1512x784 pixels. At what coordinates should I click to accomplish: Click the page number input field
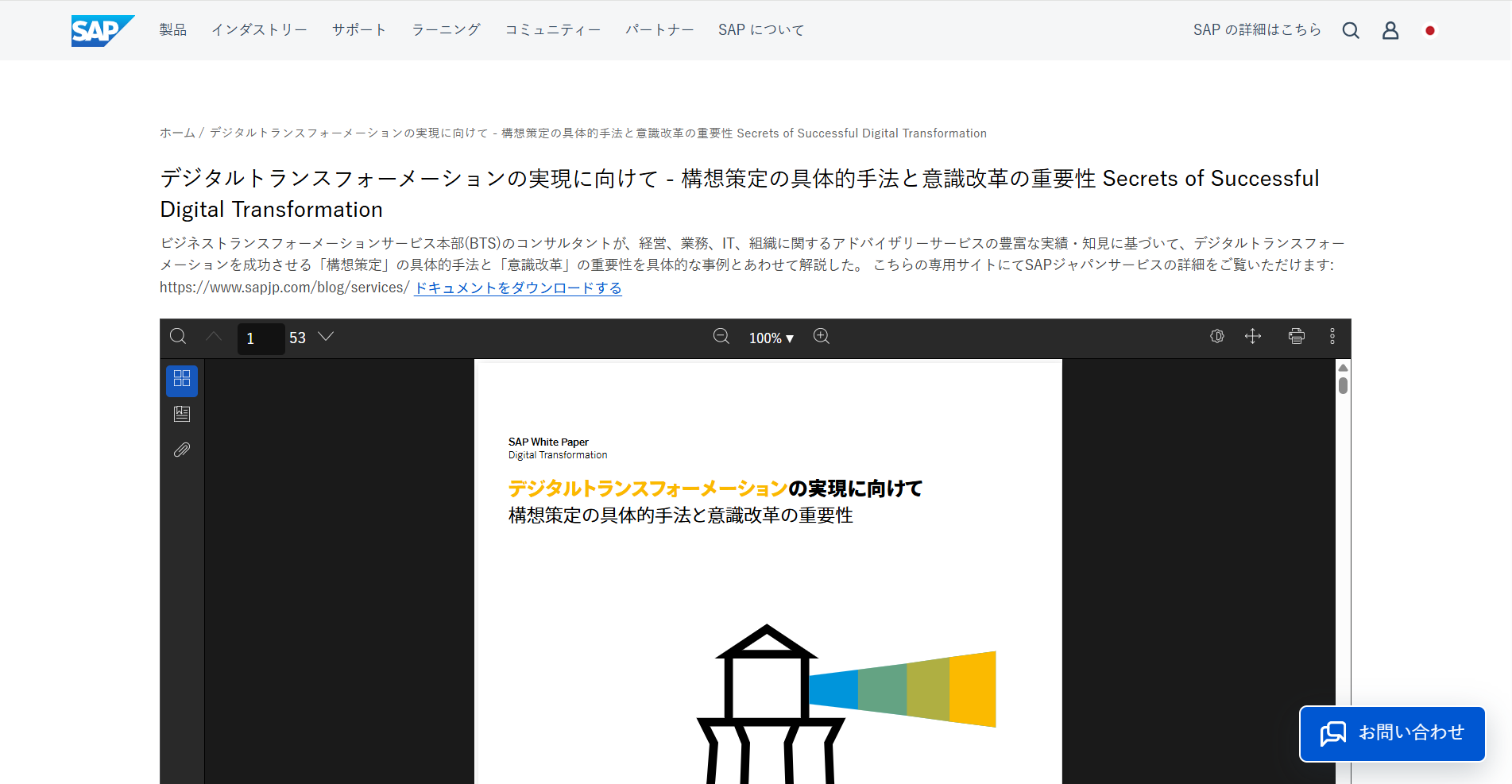[x=261, y=338]
